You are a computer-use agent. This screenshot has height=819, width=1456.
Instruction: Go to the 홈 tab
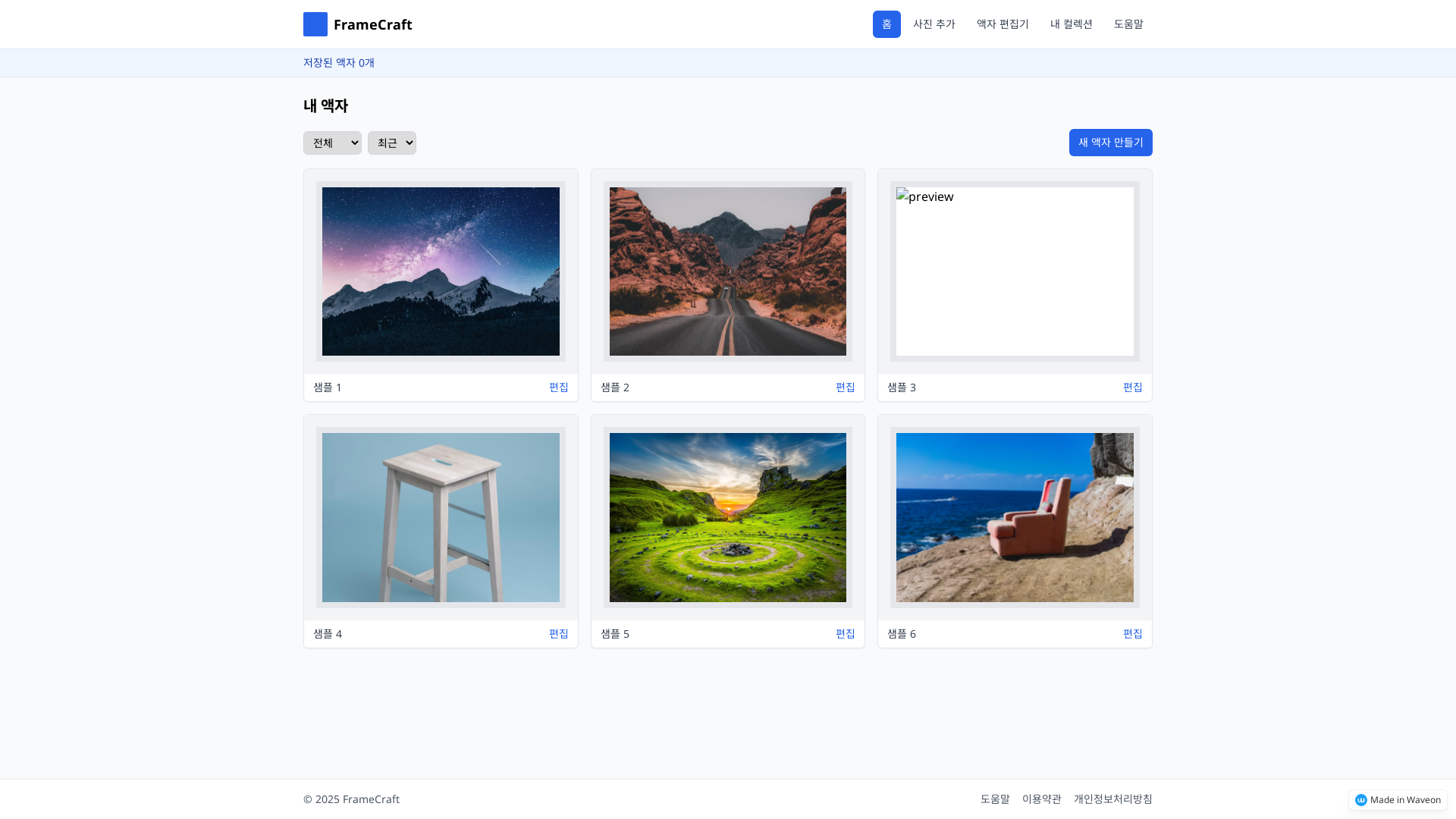click(x=886, y=24)
